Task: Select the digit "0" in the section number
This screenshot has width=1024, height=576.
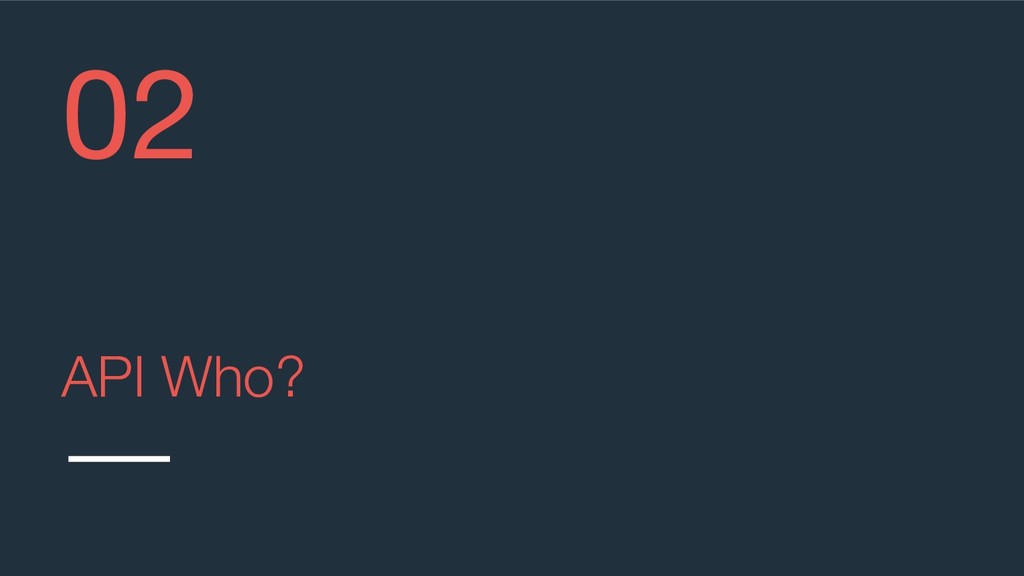Action: tap(96, 114)
